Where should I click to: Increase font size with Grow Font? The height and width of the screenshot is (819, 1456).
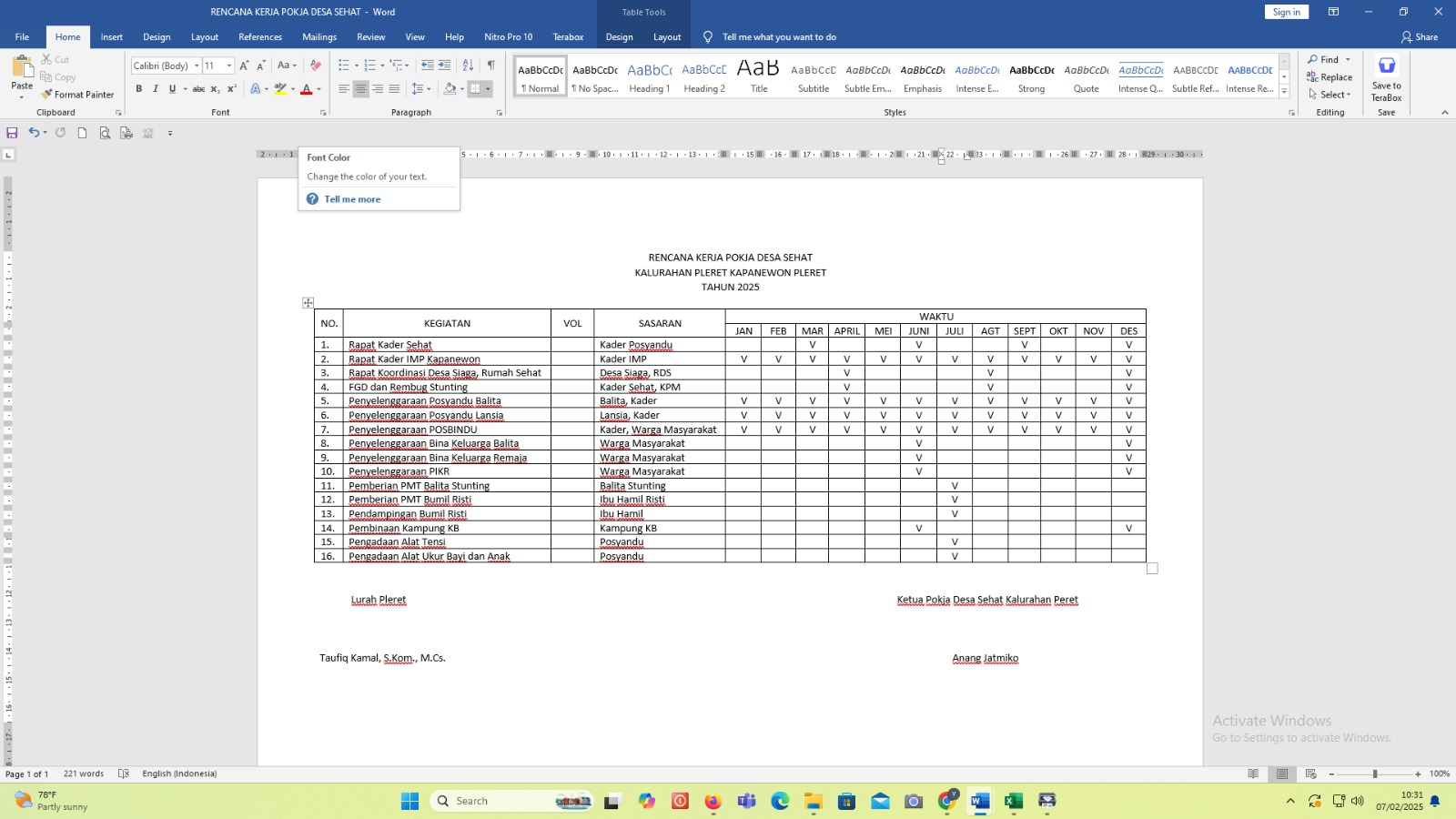[244, 66]
